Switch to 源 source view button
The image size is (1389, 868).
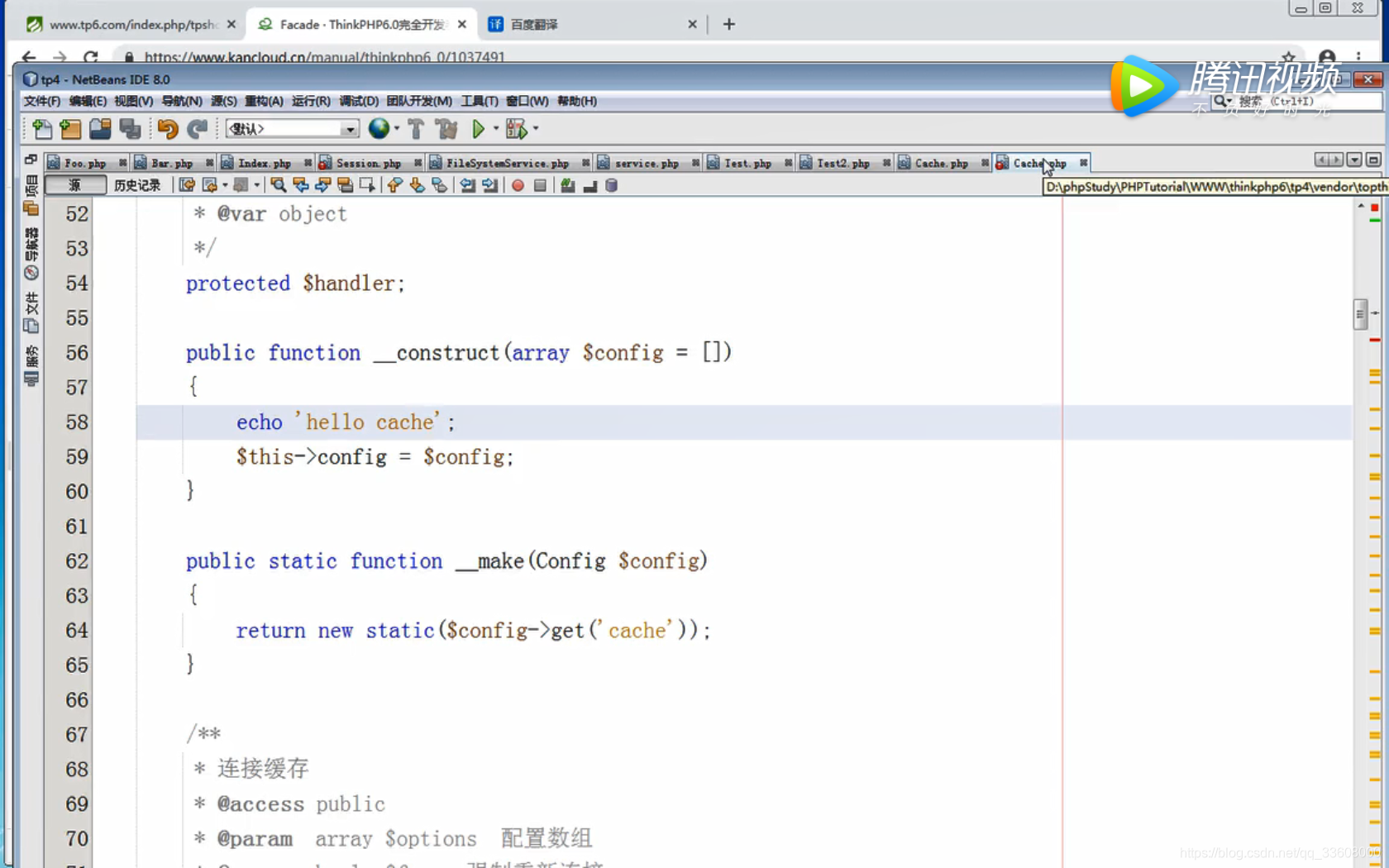(75, 185)
